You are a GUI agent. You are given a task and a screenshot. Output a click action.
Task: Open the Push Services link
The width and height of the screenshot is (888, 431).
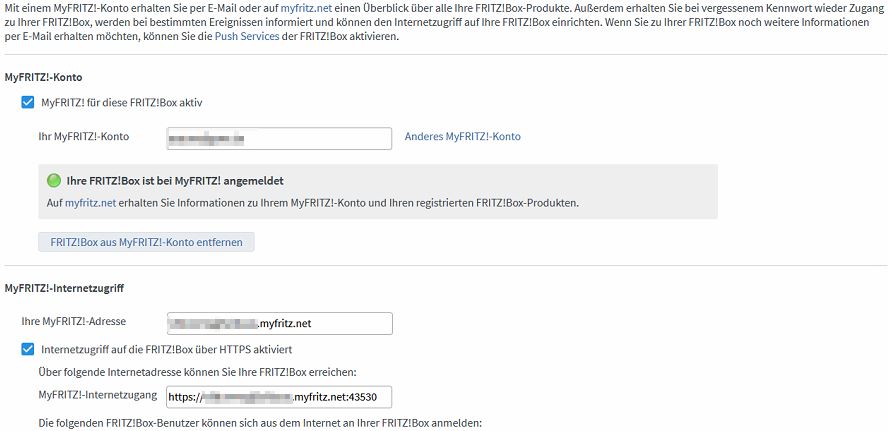[x=247, y=38]
